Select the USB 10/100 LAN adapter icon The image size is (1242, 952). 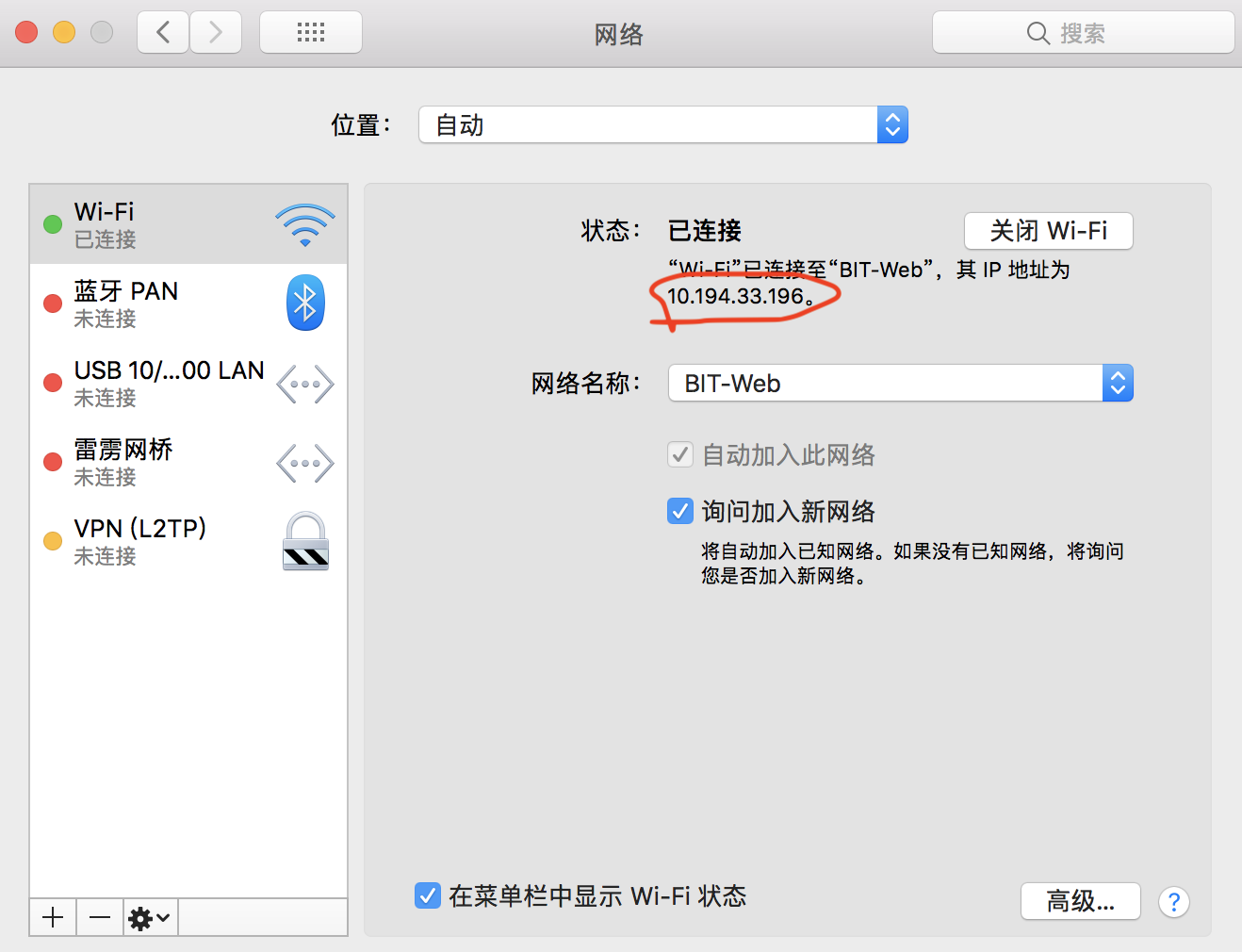(x=304, y=383)
